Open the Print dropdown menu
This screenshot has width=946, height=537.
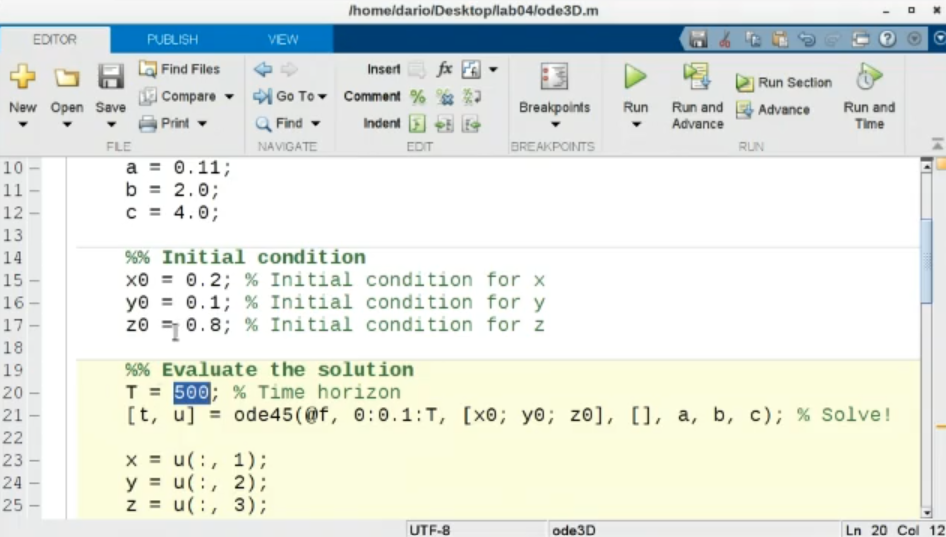(202, 124)
